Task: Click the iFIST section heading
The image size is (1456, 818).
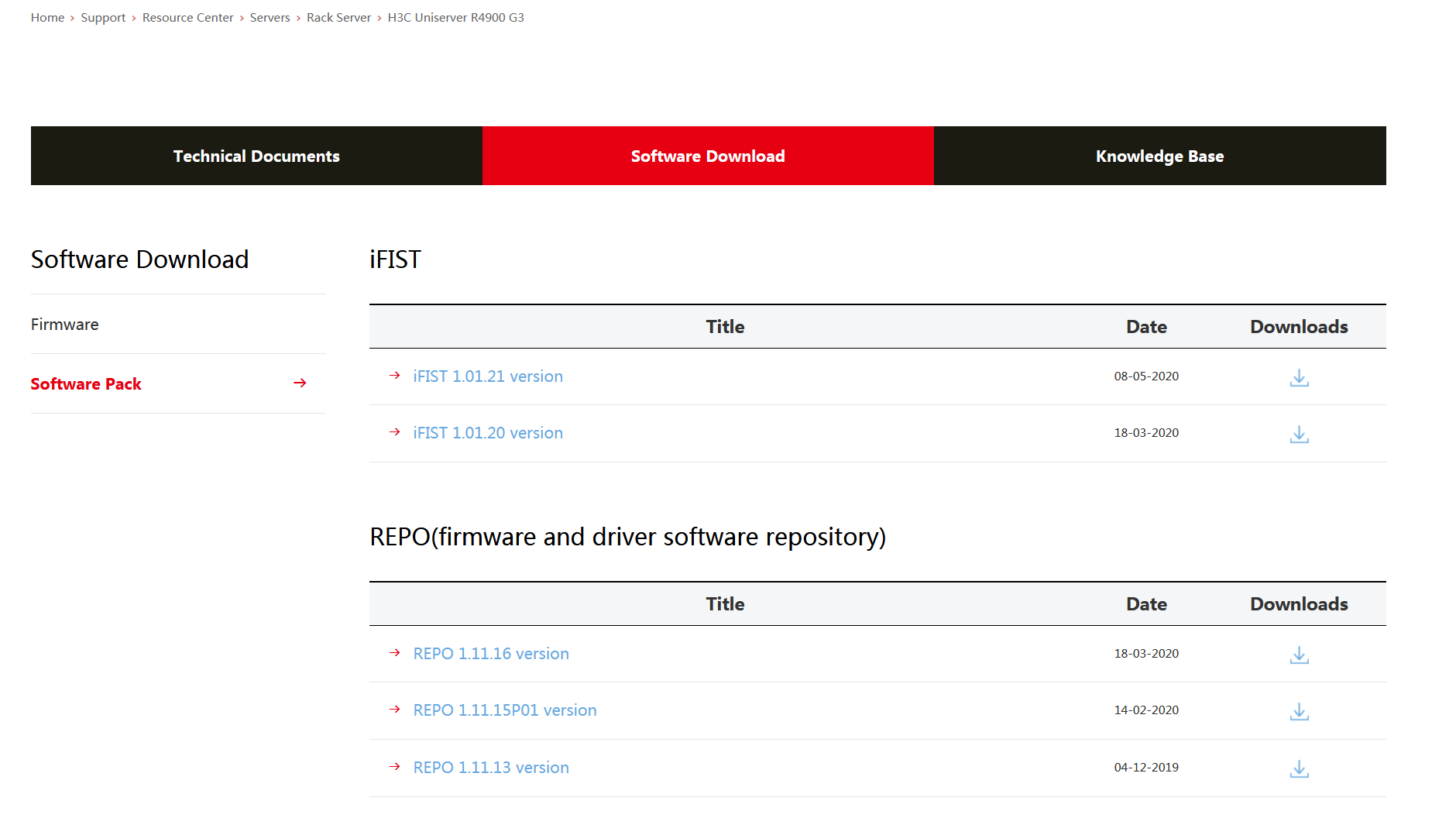Action: (x=395, y=259)
